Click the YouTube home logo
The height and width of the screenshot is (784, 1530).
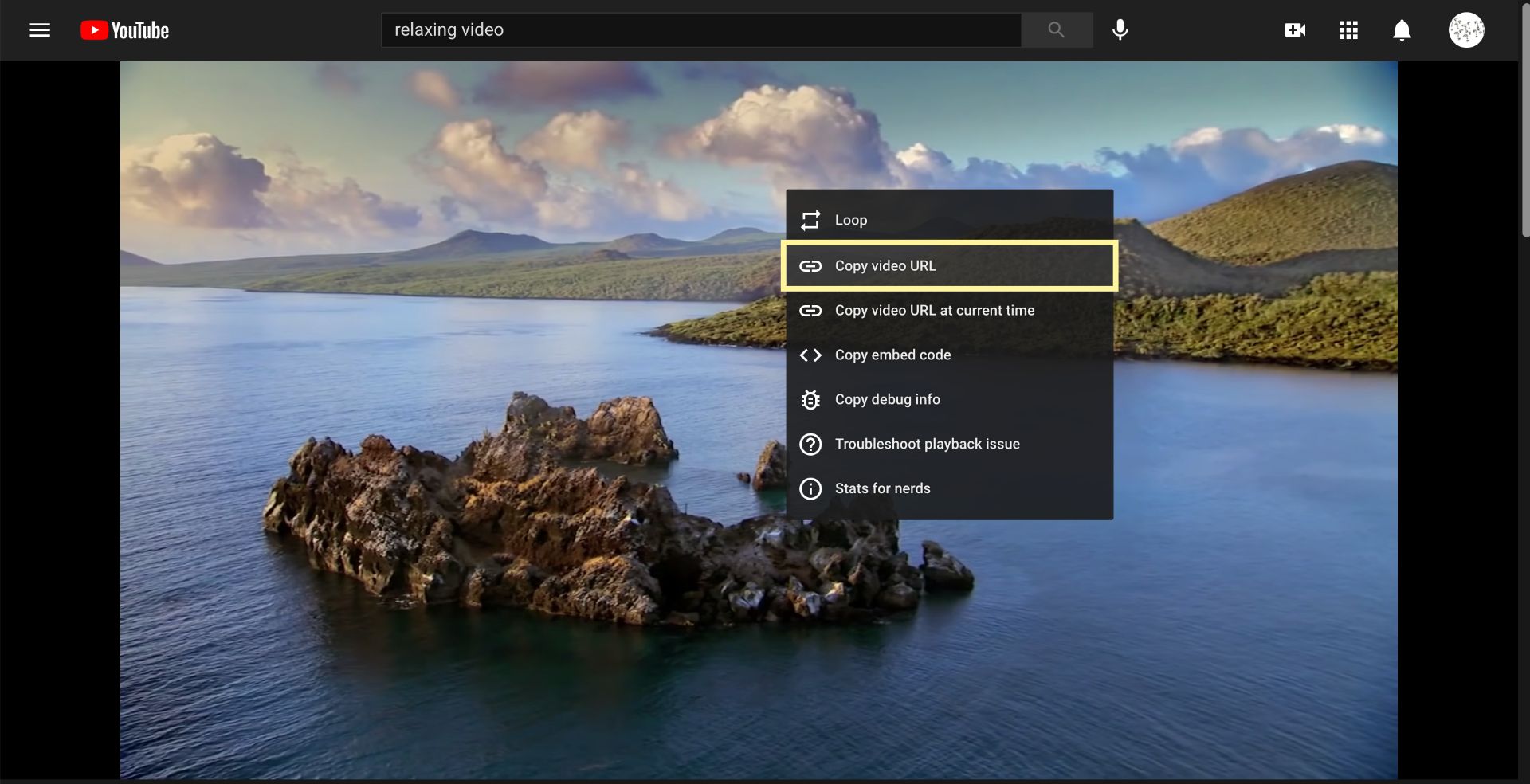point(125,30)
